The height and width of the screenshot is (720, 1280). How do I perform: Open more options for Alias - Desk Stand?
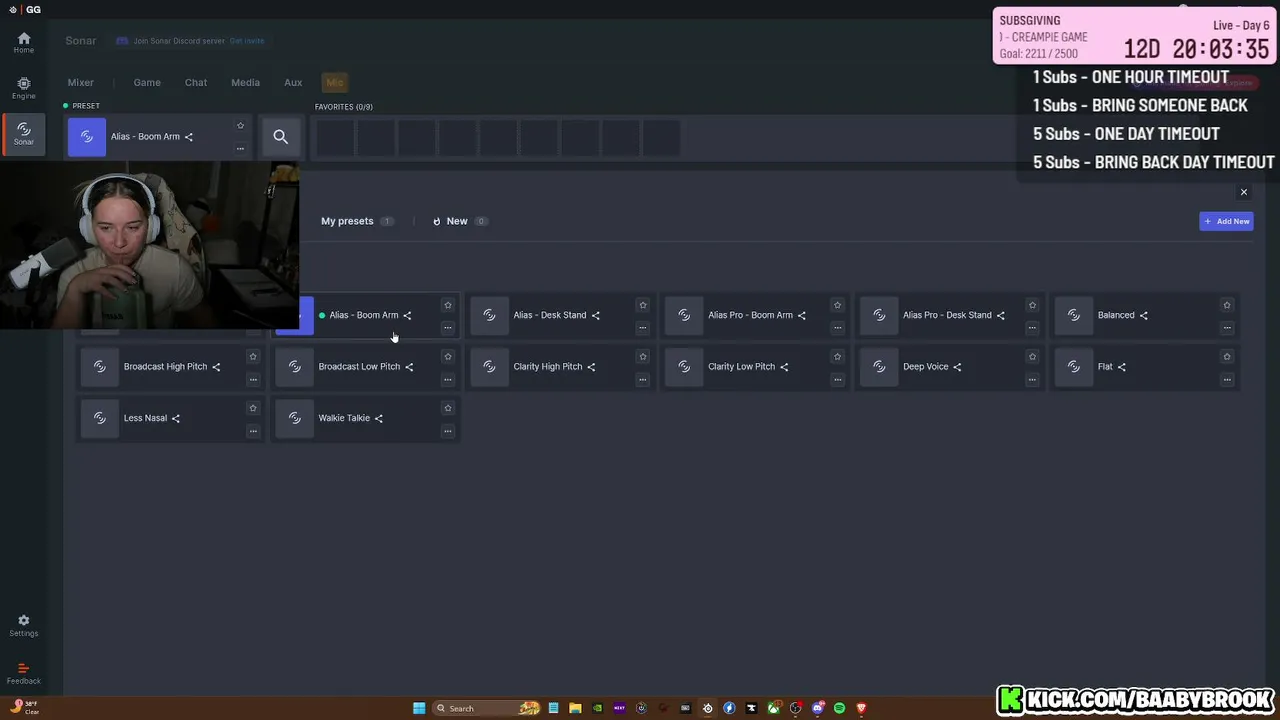(x=642, y=328)
